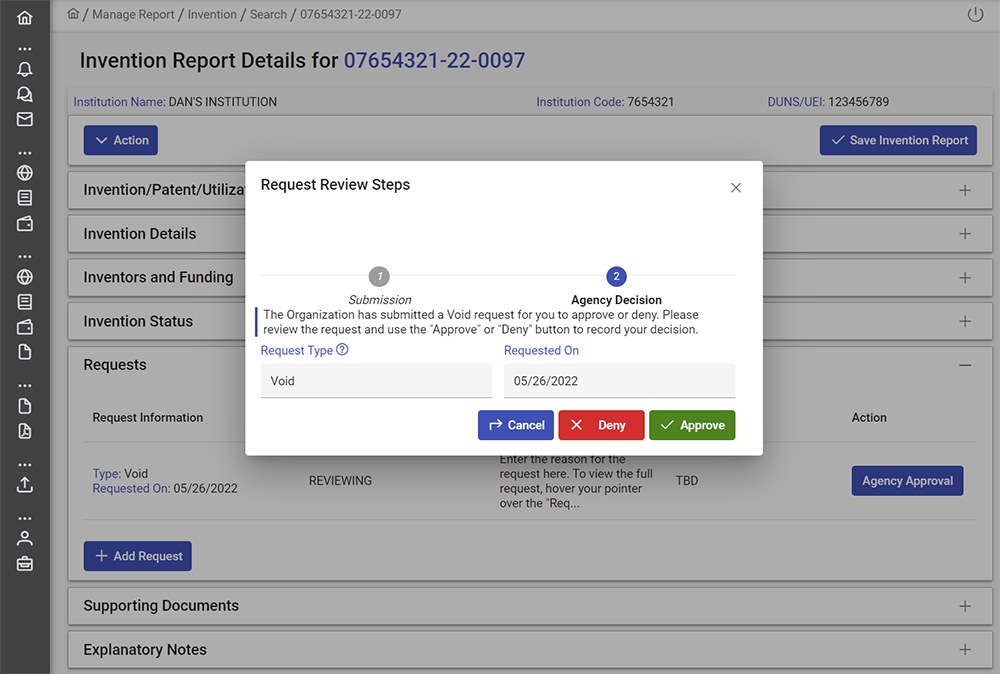Click the home icon in the left sidebar
The width and height of the screenshot is (1000, 674).
point(25,18)
